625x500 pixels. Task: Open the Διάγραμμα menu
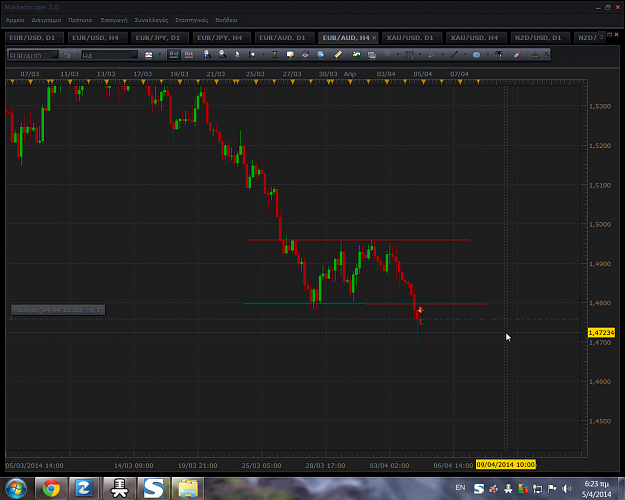pos(46,20)
